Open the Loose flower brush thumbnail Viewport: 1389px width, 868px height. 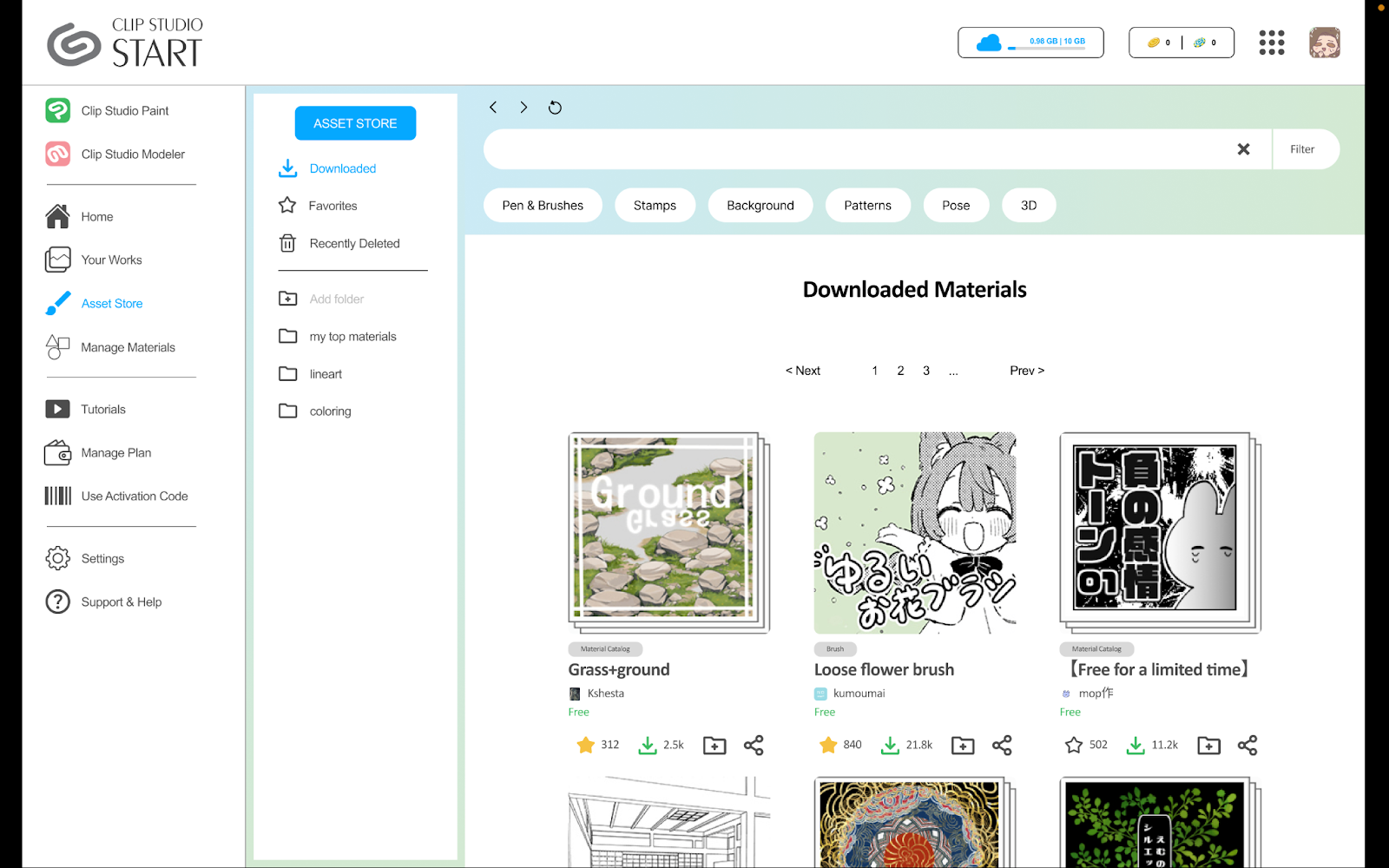(915, 532)
